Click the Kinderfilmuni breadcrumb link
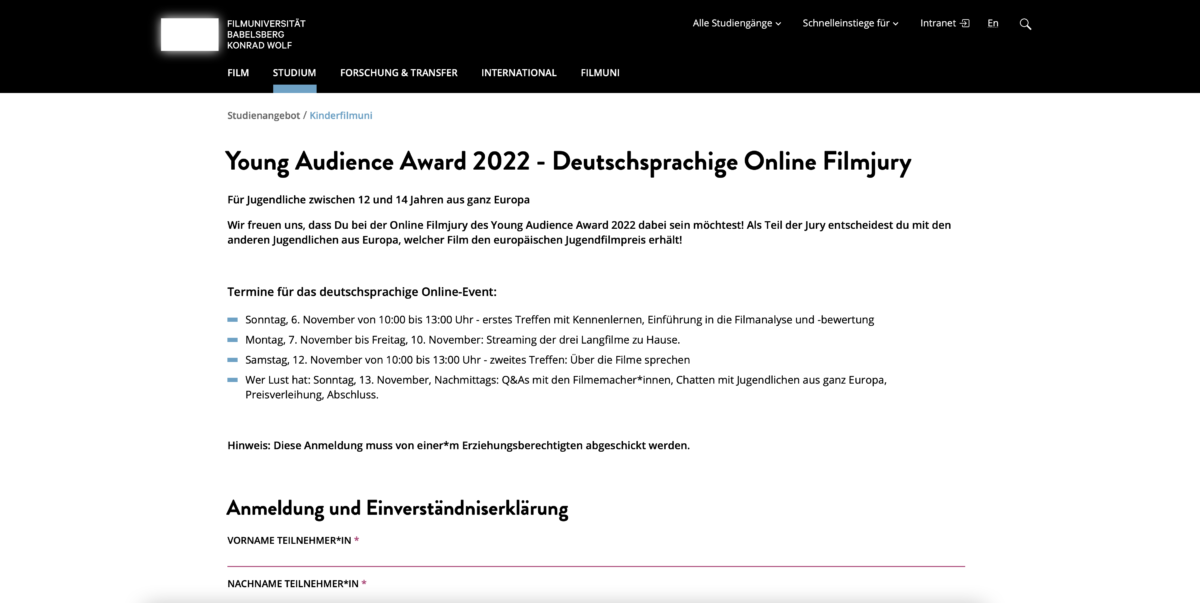Viewport: 1200px width, 603px height. click(x=341, y=115)
